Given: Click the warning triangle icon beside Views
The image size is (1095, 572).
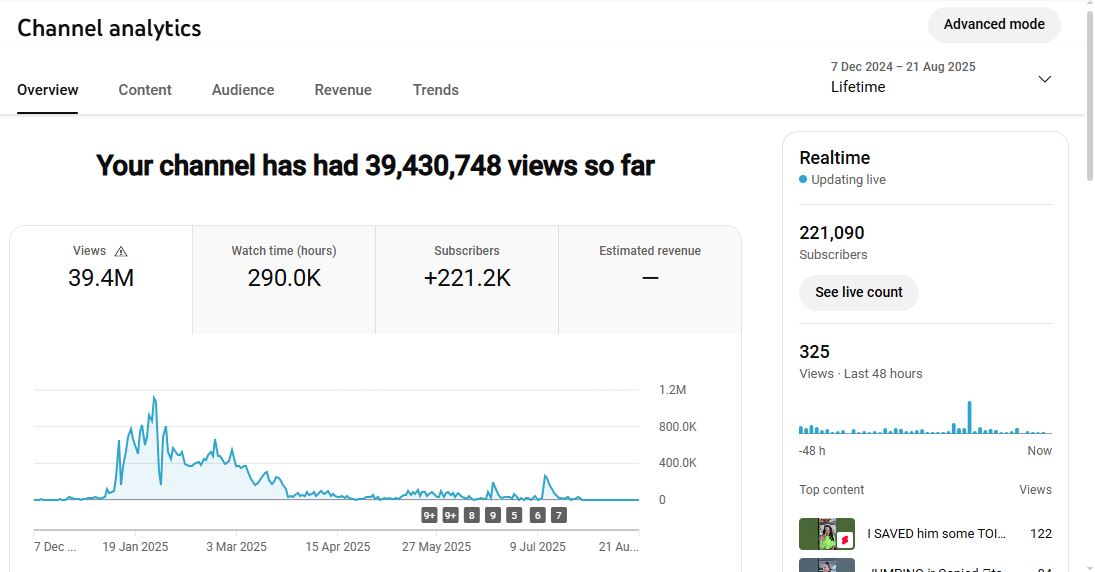Looking at the screenshot, I should 121,251.
